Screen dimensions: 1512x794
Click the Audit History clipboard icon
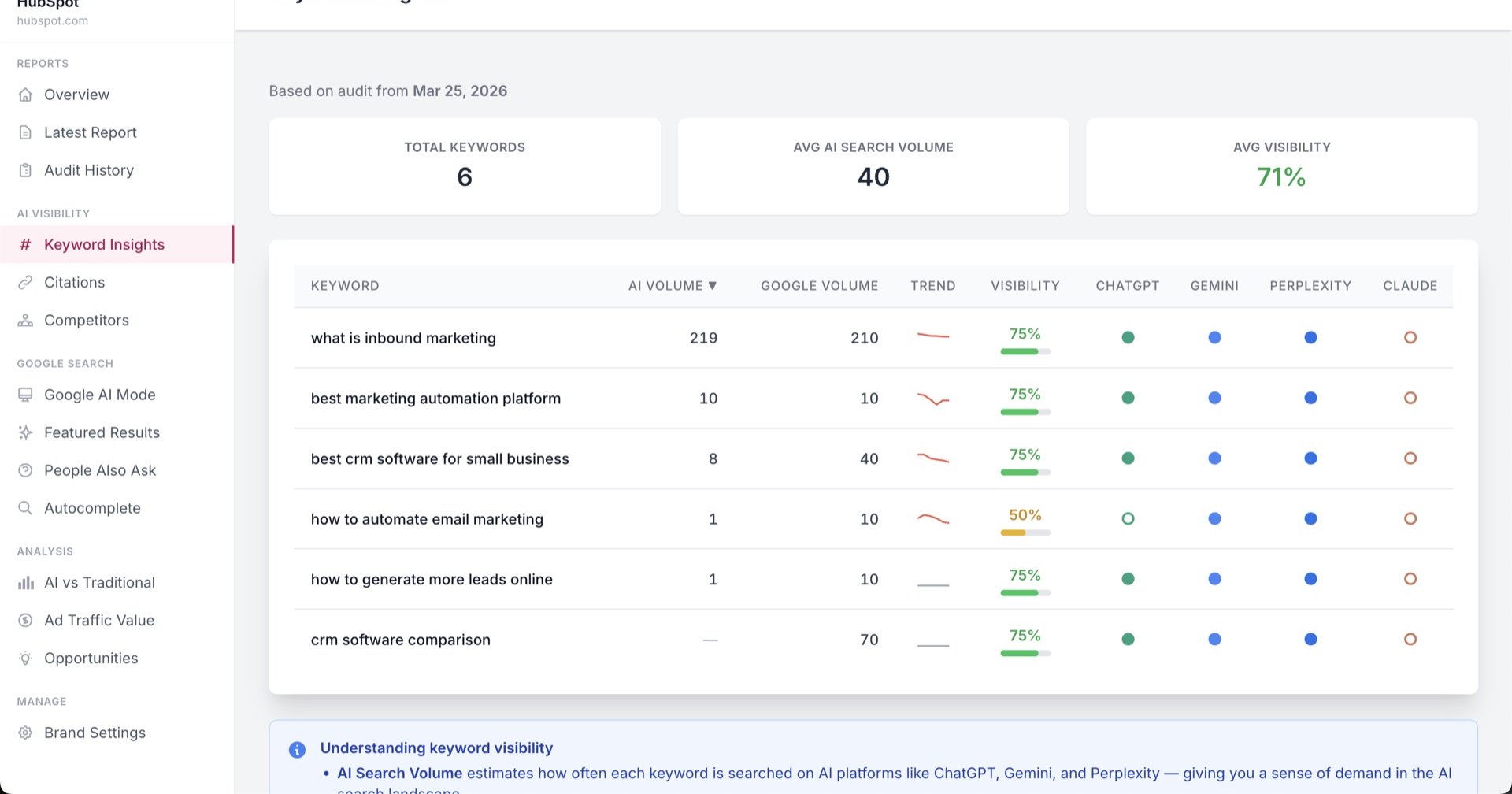pyautogui.click(x=25, y=170)
